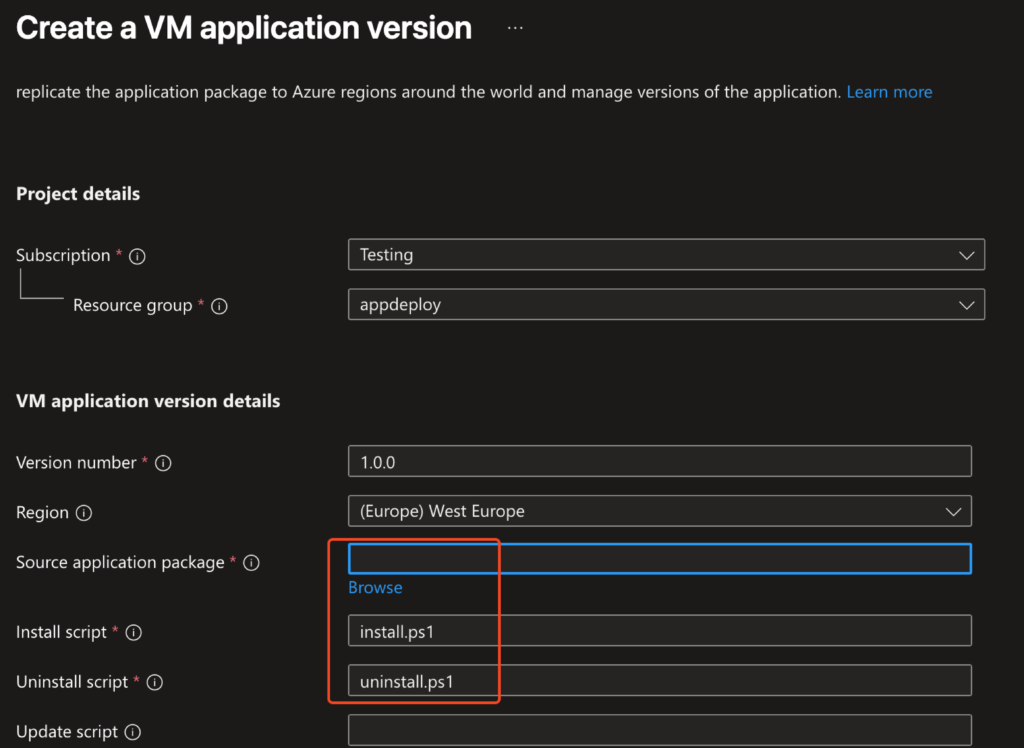Screen dimensions: 1024x748
Task: Click the info icon next to Subscription
Action: [x=138, y=256]
